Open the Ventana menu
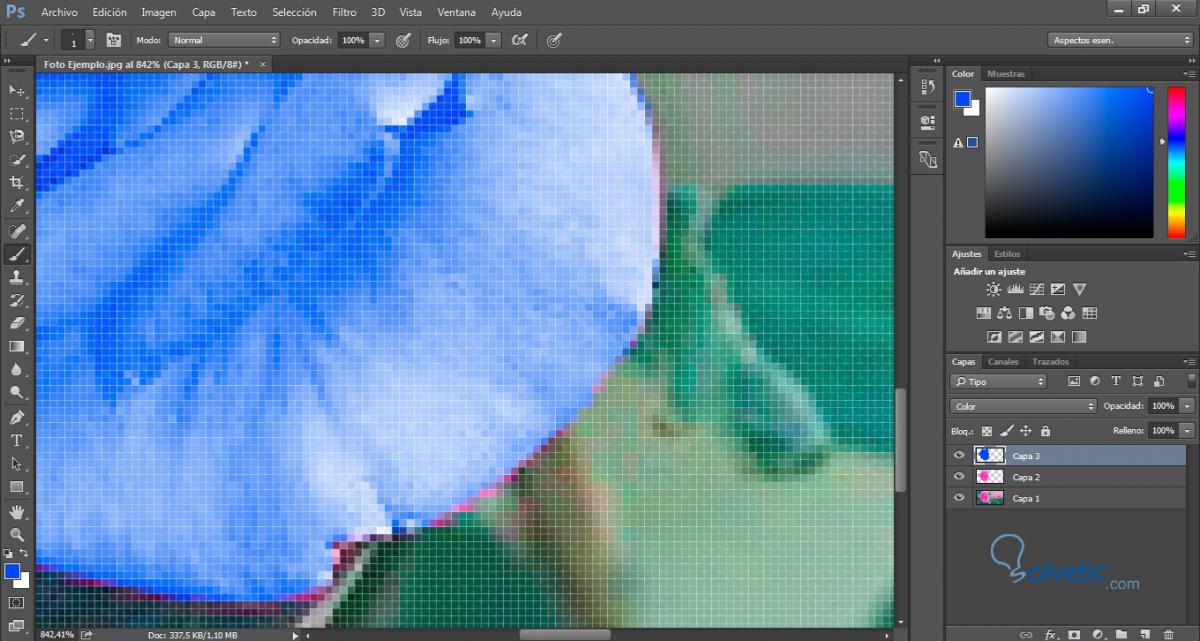This screenshot has width=1200, height=641. coord(456,13)
